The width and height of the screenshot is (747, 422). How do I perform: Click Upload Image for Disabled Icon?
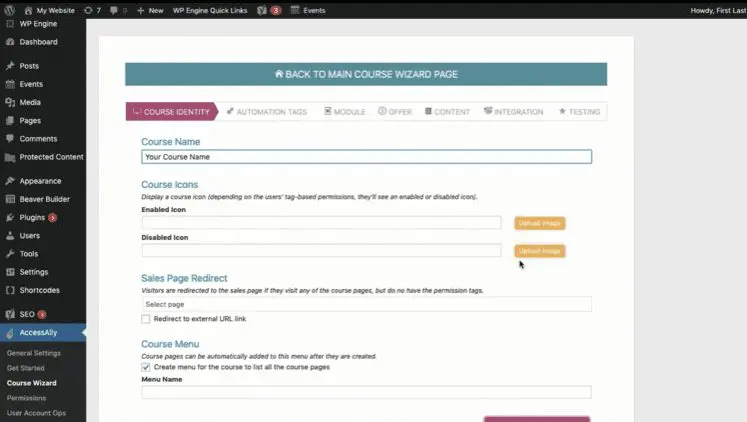[x=540, y=251]
